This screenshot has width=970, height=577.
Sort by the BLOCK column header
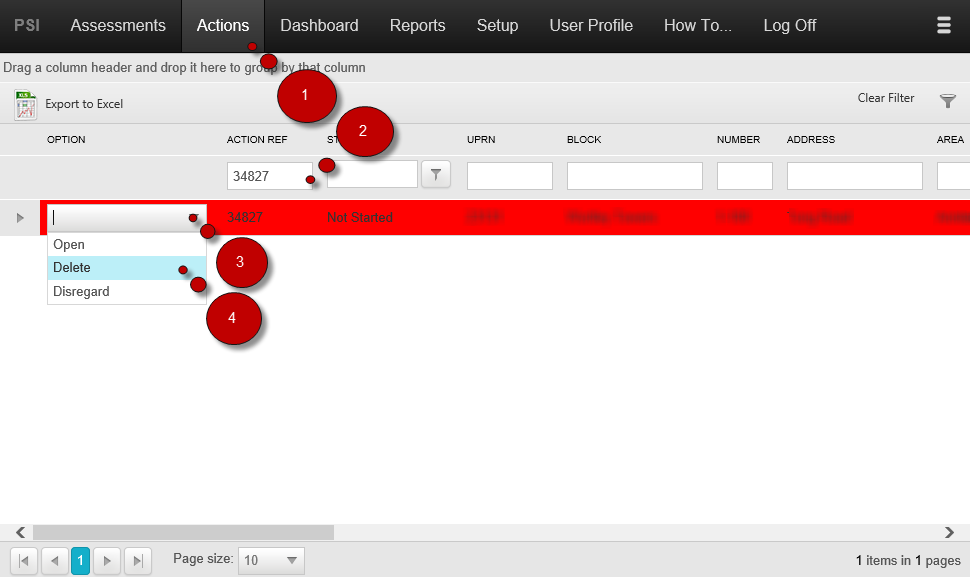[584, 140]
